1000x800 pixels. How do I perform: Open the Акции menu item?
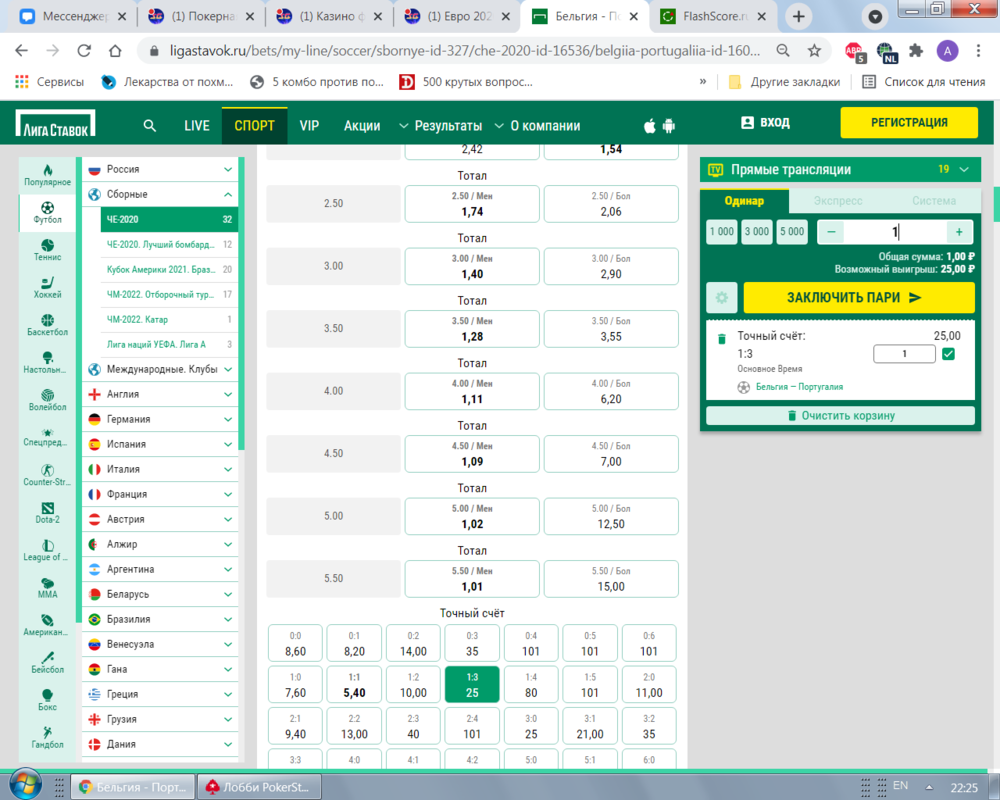[x=362, y=126]
